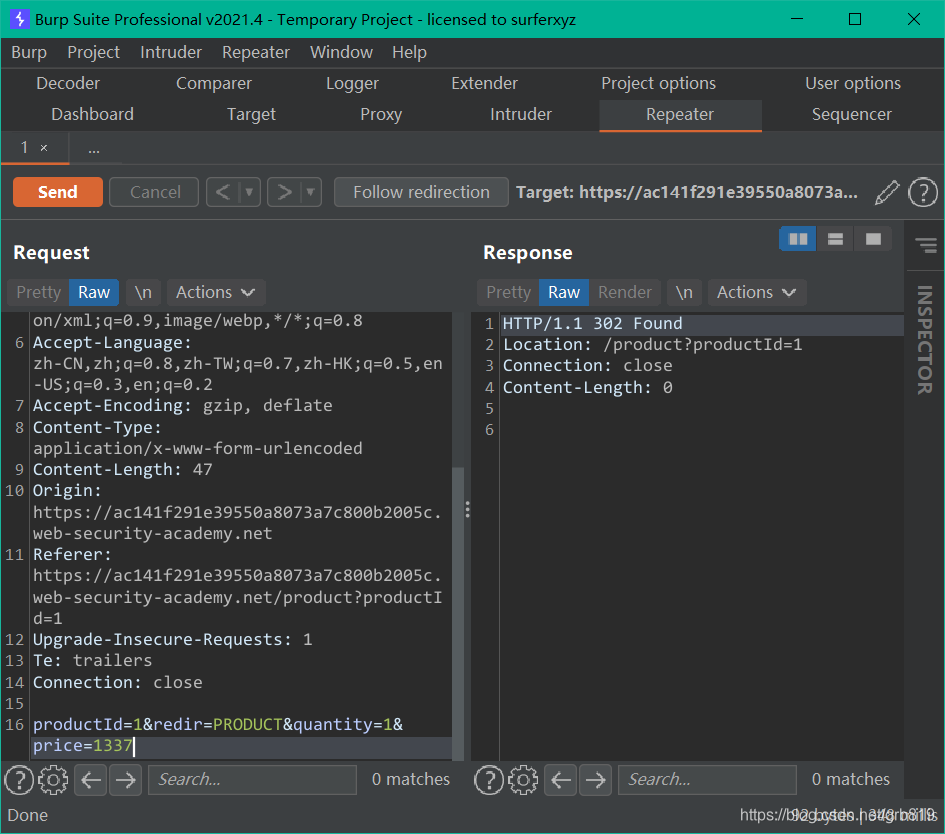The image size is (945, 834).
Task: Toggle request Pretty view
Action: tap(39, 292)
